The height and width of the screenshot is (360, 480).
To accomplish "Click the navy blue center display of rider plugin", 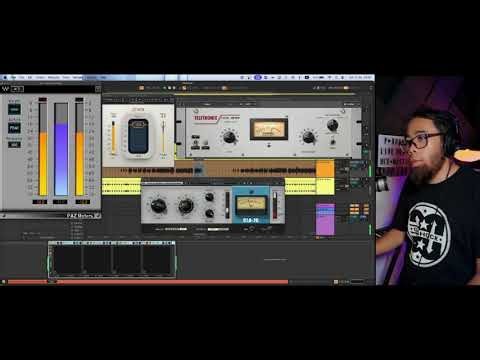I will (138, 137).
